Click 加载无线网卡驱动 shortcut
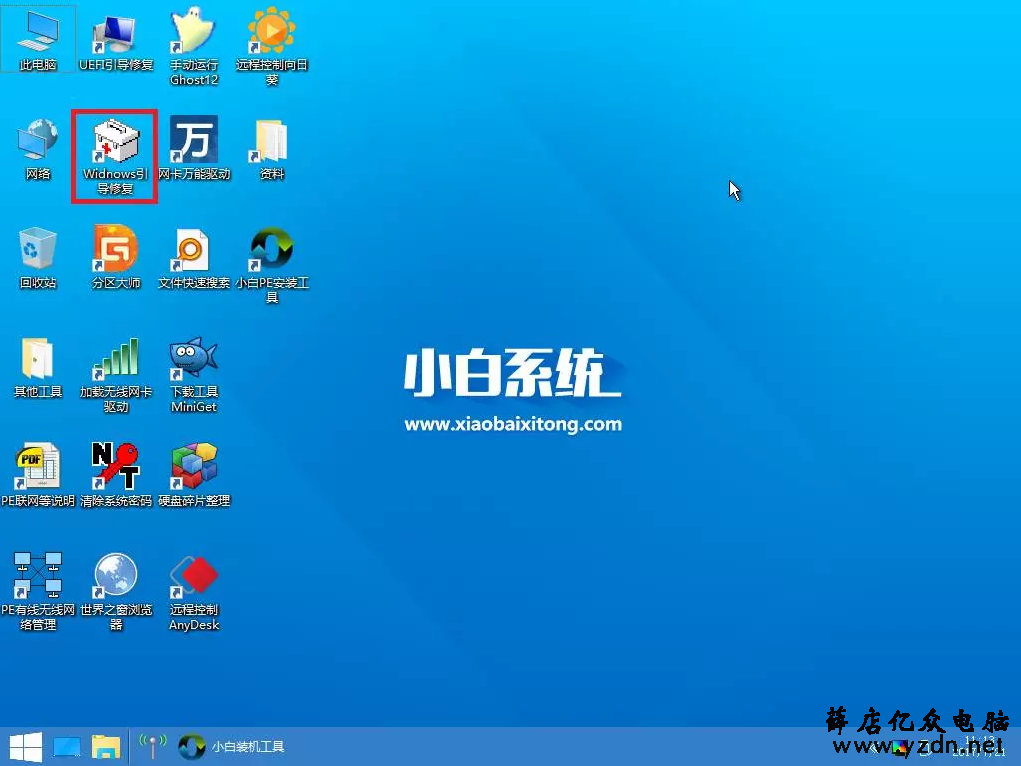The height and width of the screenshot is (766, 1021). pos(116,374)
